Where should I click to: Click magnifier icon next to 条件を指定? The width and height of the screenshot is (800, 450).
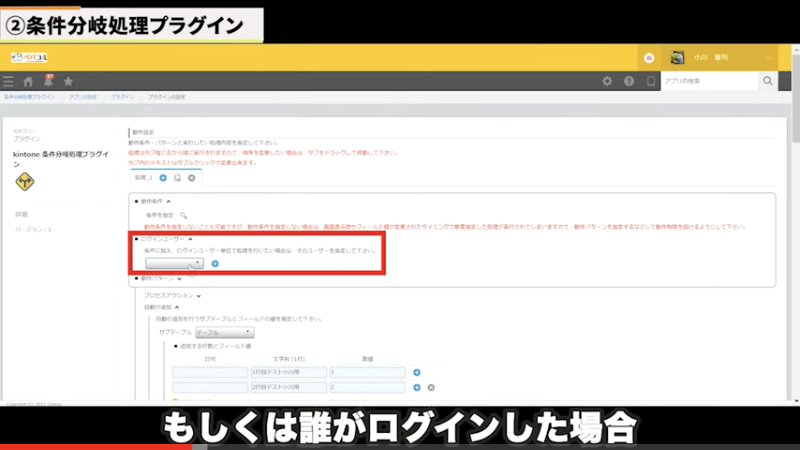(x=183, y=215)
